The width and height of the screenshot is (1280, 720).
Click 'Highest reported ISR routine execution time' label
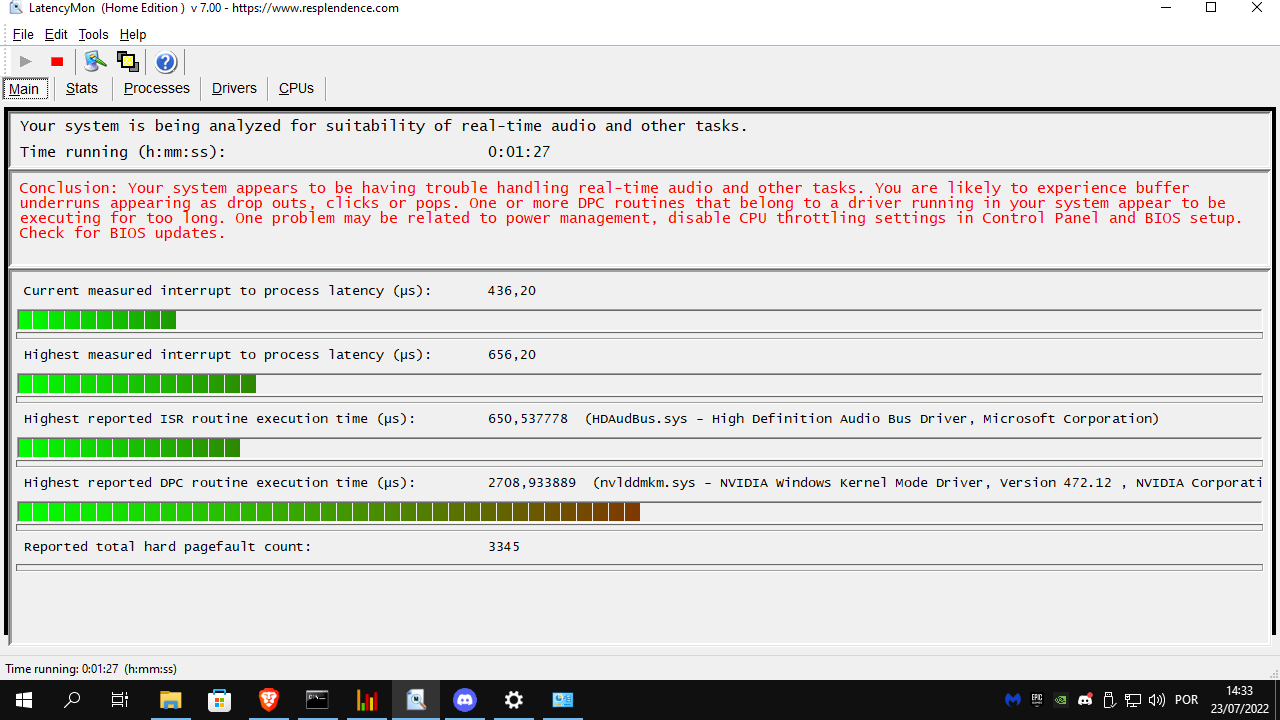[x=219, y=419]
